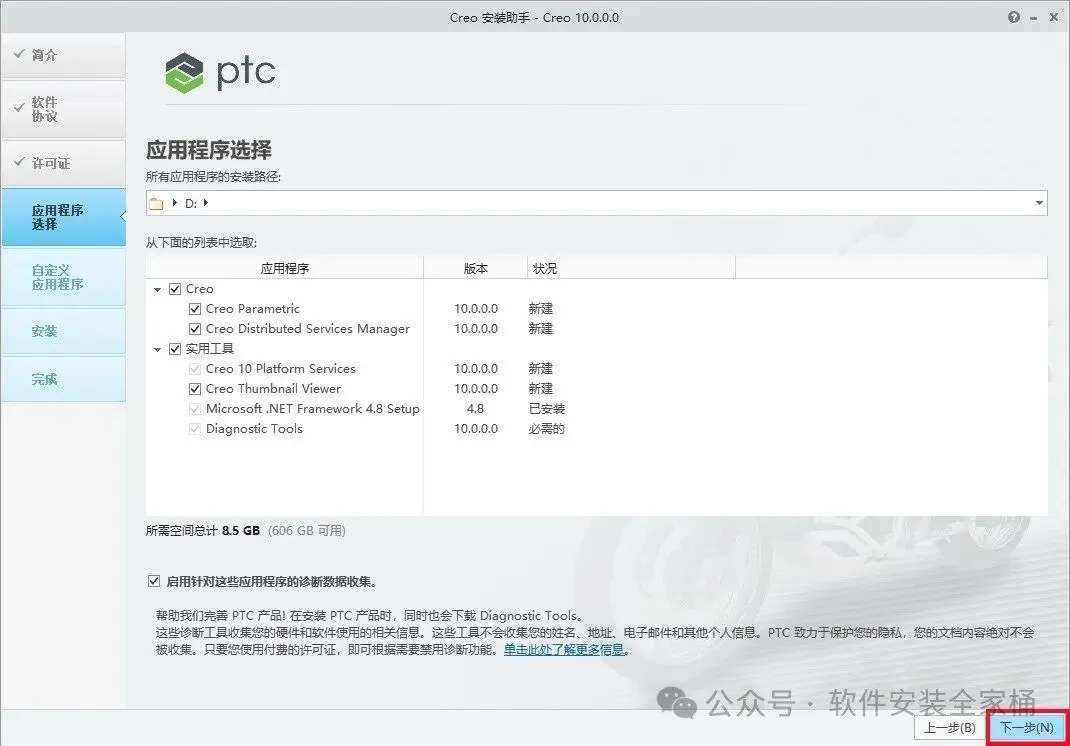Click the (606 GB 可用) text
Viewport: 1070px width, 746px height.
(x=306, y=530)
